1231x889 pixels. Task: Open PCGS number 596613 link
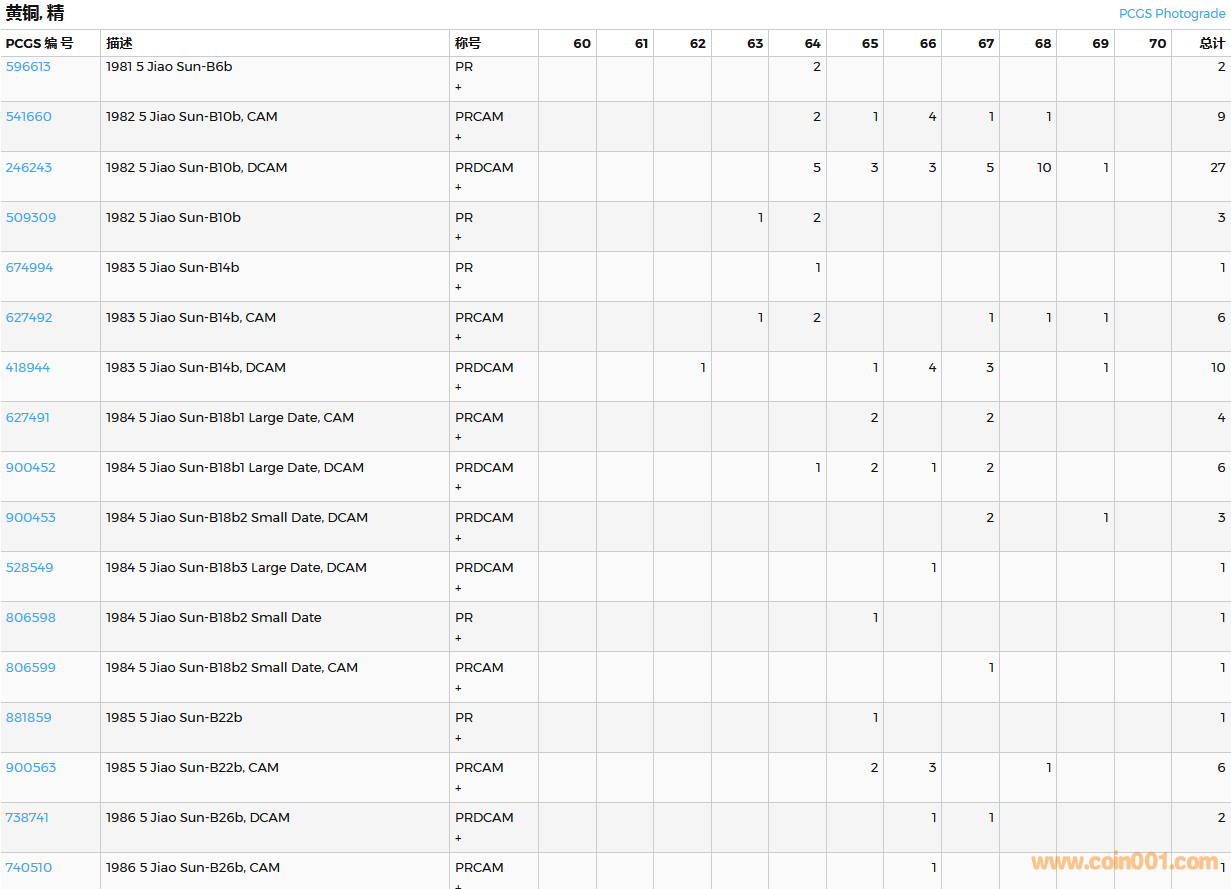[x=28, y=67]
